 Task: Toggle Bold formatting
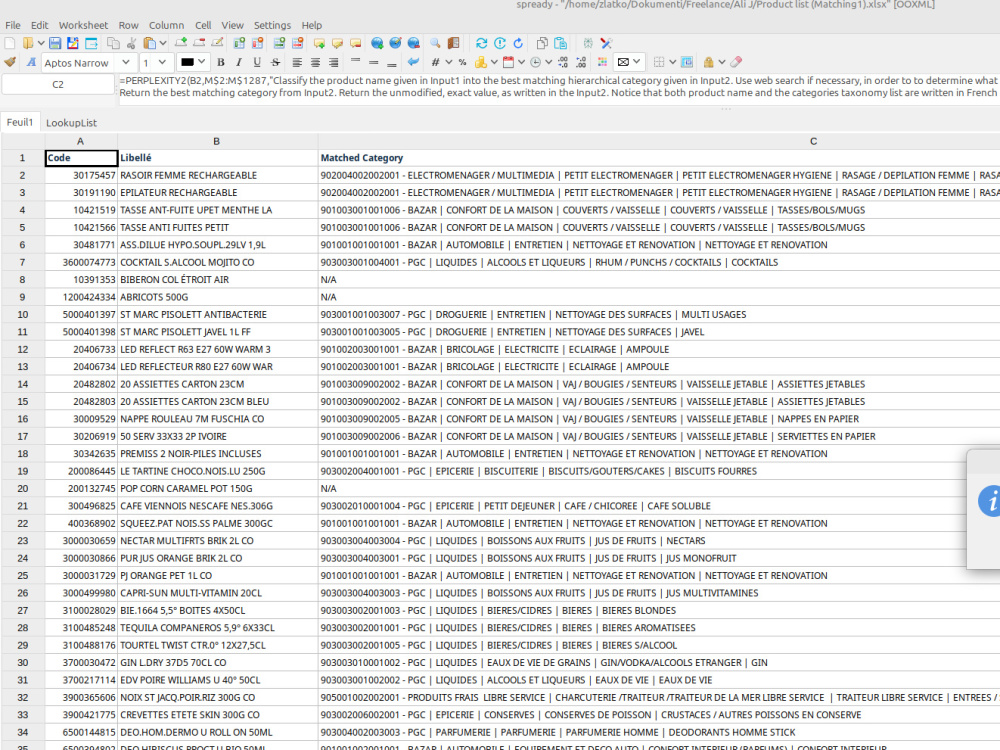click(221, 62)
